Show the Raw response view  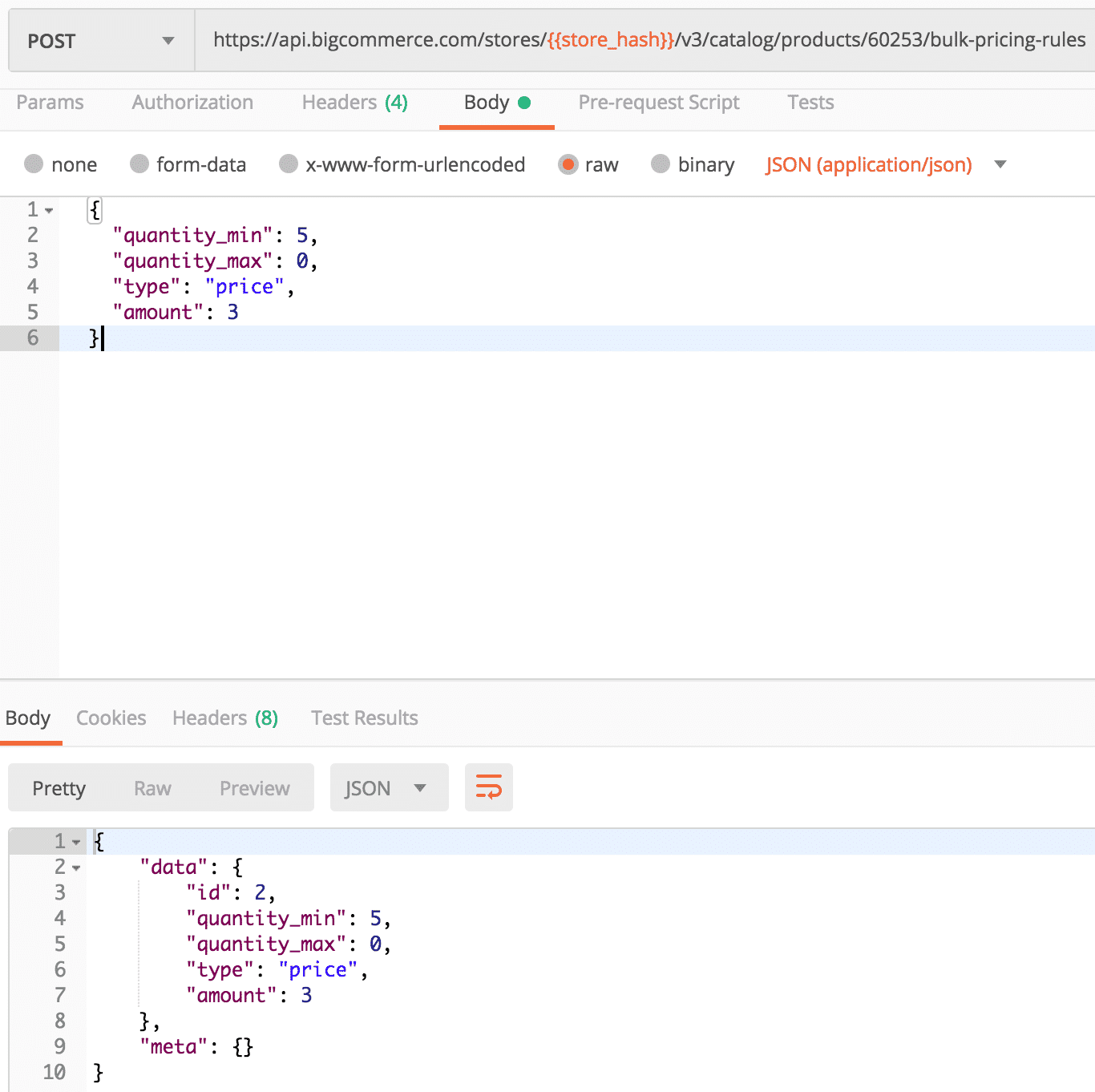click(x=152, y=788)
